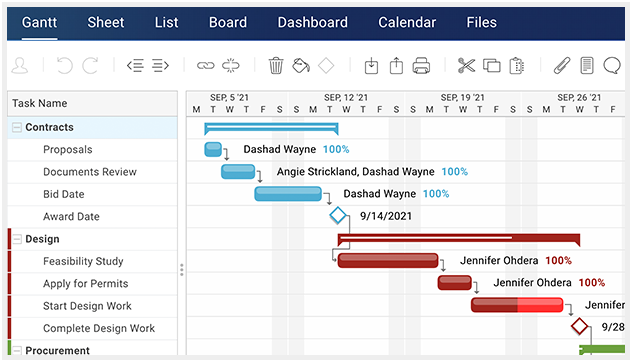The width and height of the screenshot is (631, 361).
Task: Switch to the Board tab
Action: (x=228, y=23)
